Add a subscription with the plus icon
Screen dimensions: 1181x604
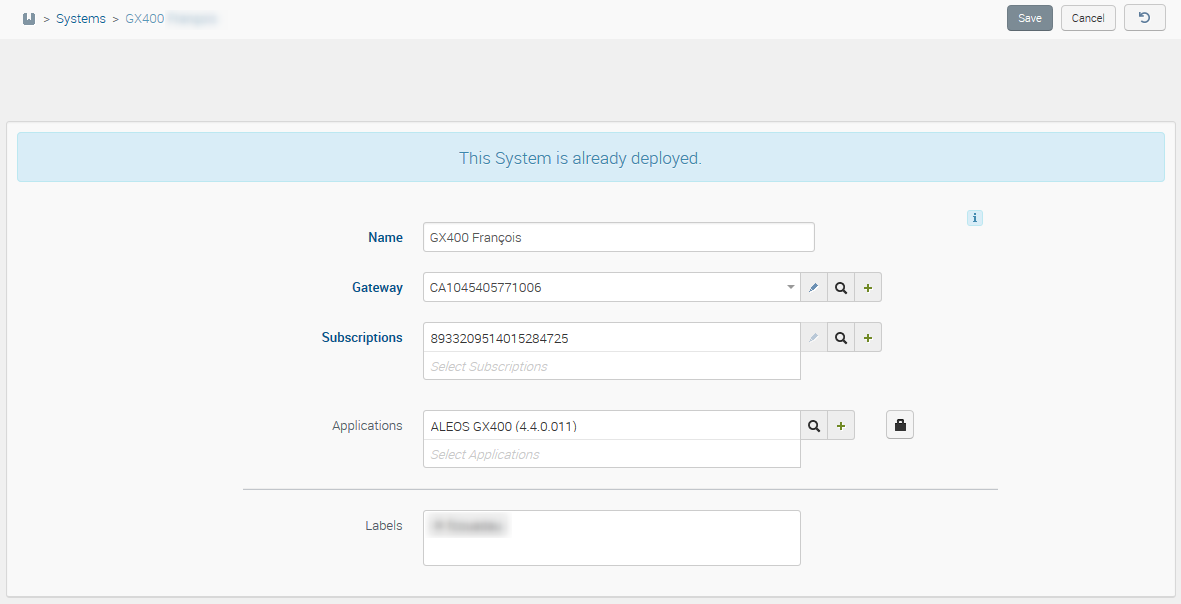867,338
